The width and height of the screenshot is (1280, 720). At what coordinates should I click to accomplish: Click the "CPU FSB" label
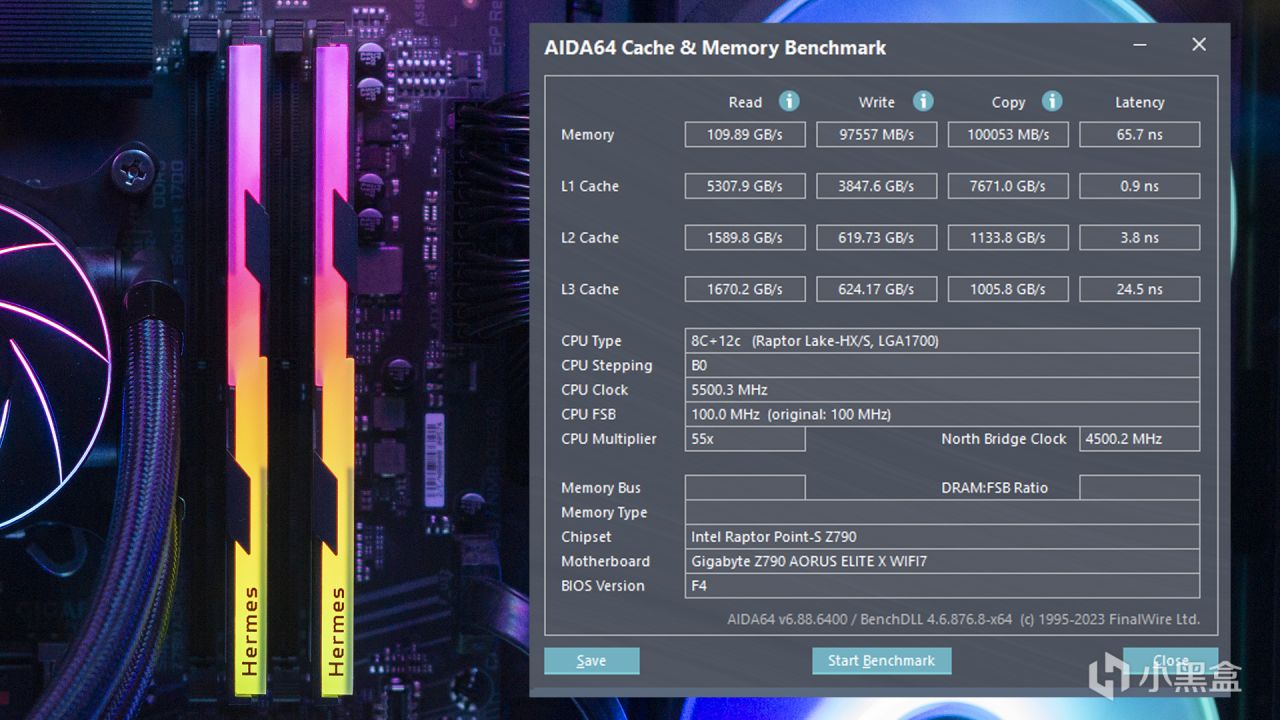(x=589, y=414)
